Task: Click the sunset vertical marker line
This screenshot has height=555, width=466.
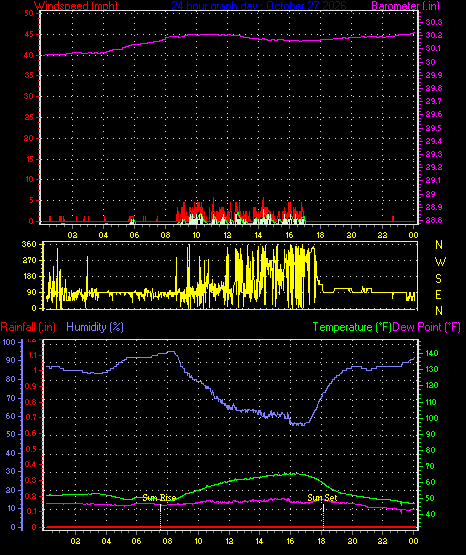Action: 323,516
